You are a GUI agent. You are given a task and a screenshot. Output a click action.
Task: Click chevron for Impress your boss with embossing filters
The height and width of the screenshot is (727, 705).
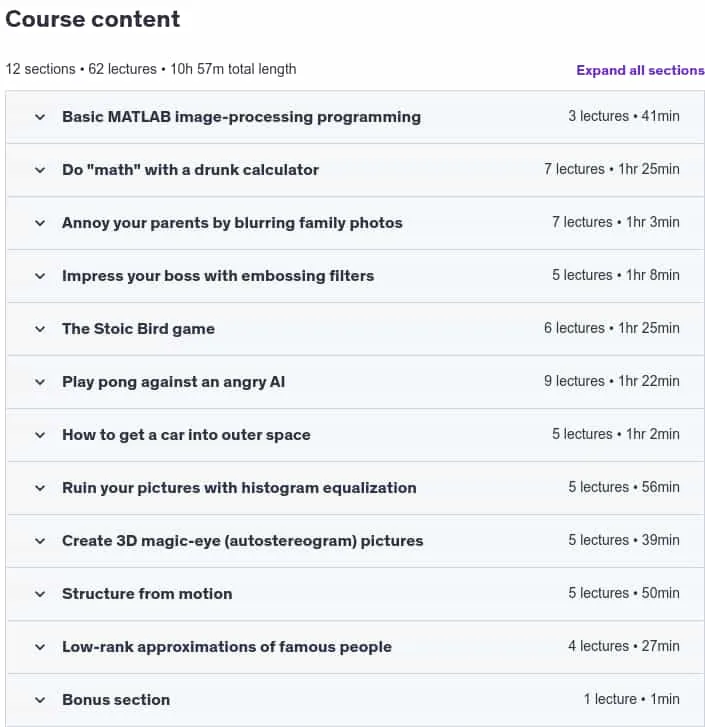click(x=40, y=276)
